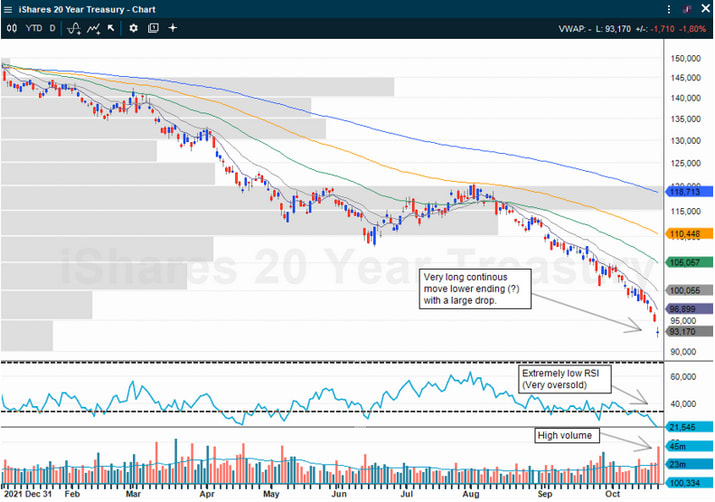715x502 pixels.
Task: Click the RSI value label 21,545
Action: (689, 427)
